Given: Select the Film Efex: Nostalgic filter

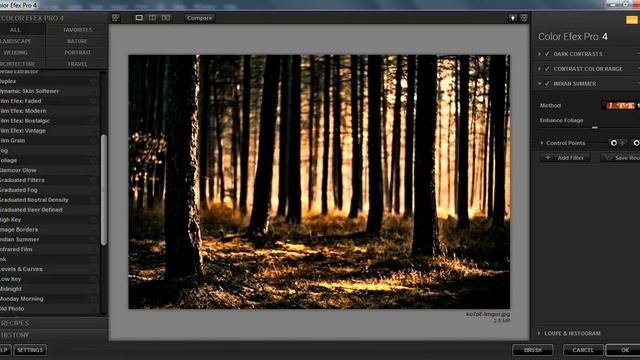Looking at the screenshot, I should coord(49,121).
